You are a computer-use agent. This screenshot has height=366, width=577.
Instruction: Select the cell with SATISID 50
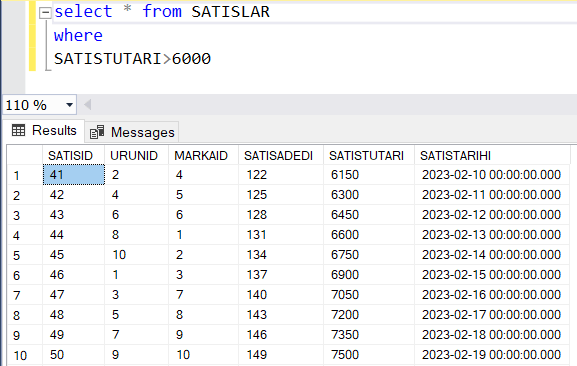pyautogui.click(x=74, y=355)
